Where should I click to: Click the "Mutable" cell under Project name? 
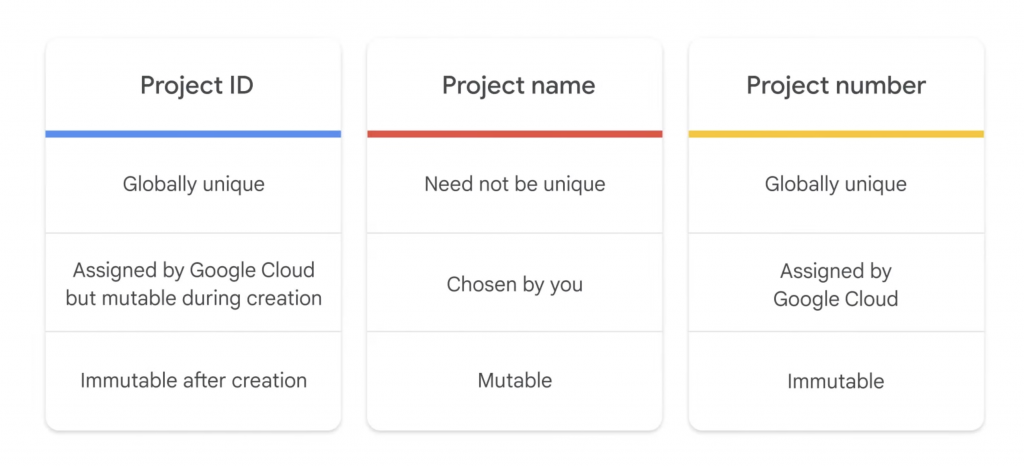coord(514,380)
